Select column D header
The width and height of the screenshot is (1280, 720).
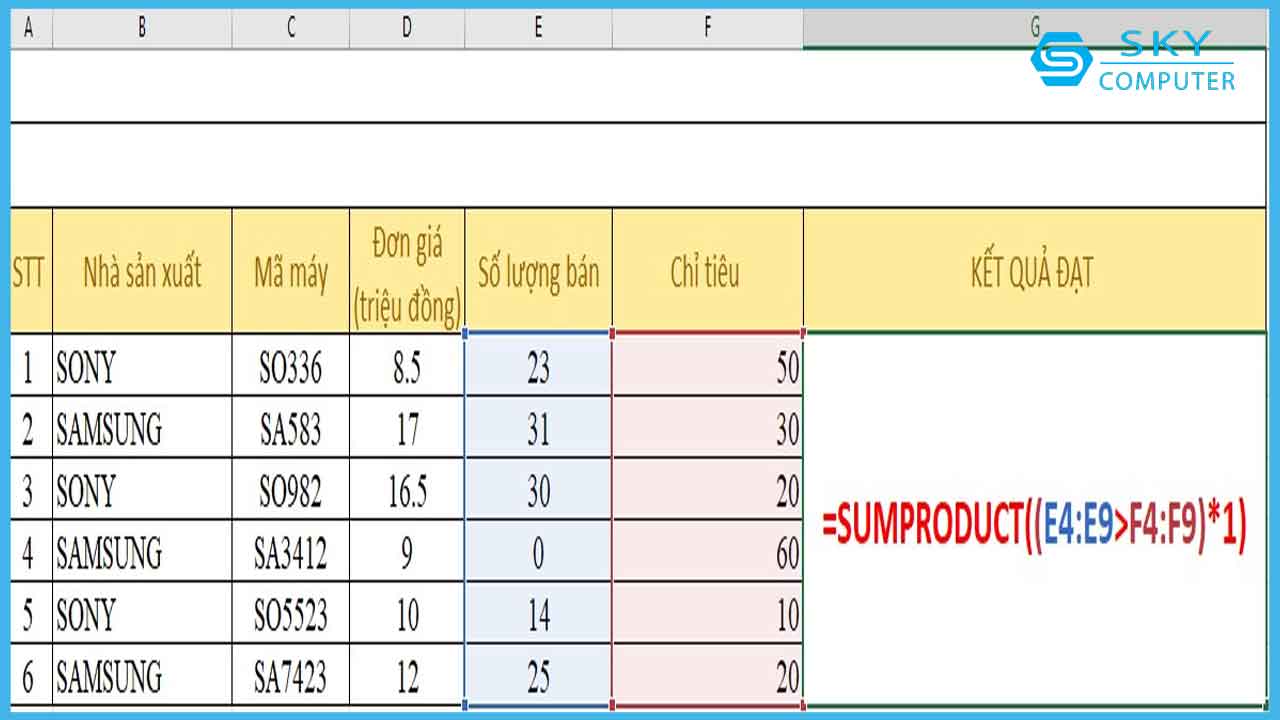click(x=407, y=28)
